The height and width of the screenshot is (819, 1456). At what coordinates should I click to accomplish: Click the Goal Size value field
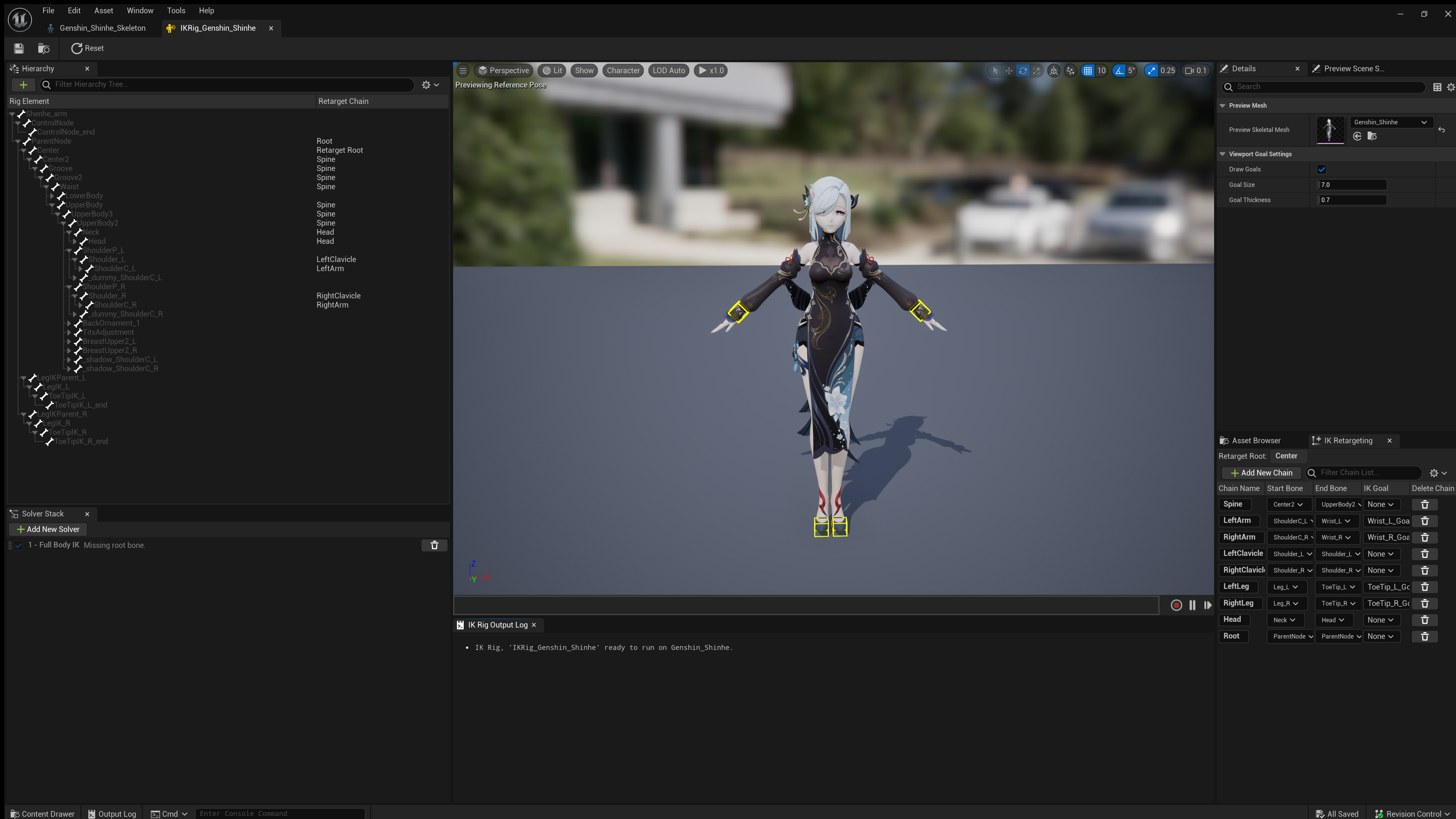point(1351,185)
